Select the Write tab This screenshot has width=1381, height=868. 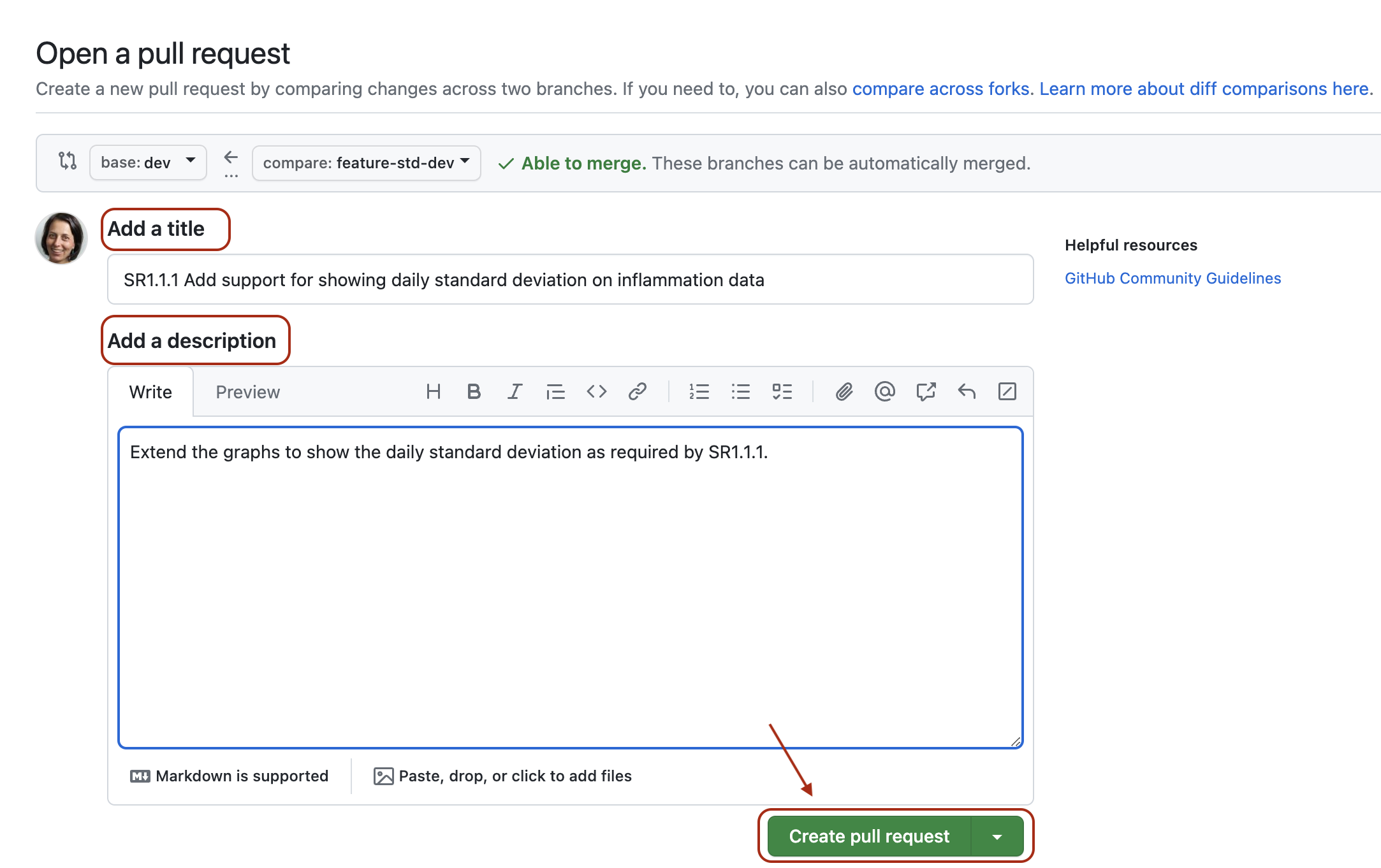[150, 391]
